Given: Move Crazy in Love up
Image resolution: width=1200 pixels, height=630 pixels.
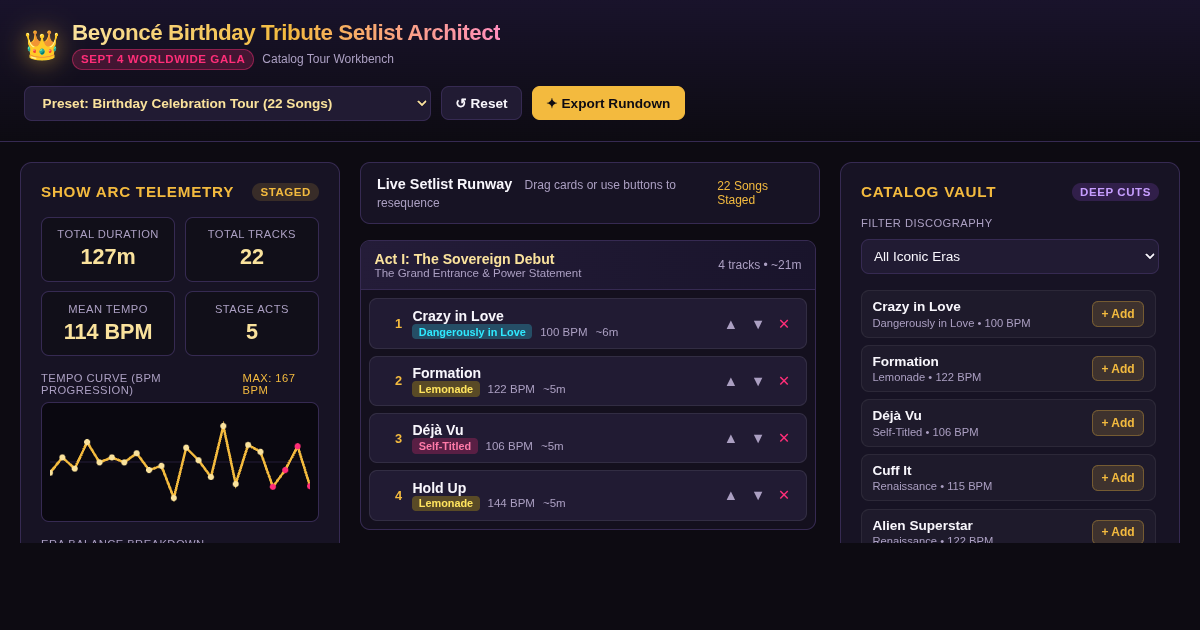Looking at the screenshot, I should [731, 324].
